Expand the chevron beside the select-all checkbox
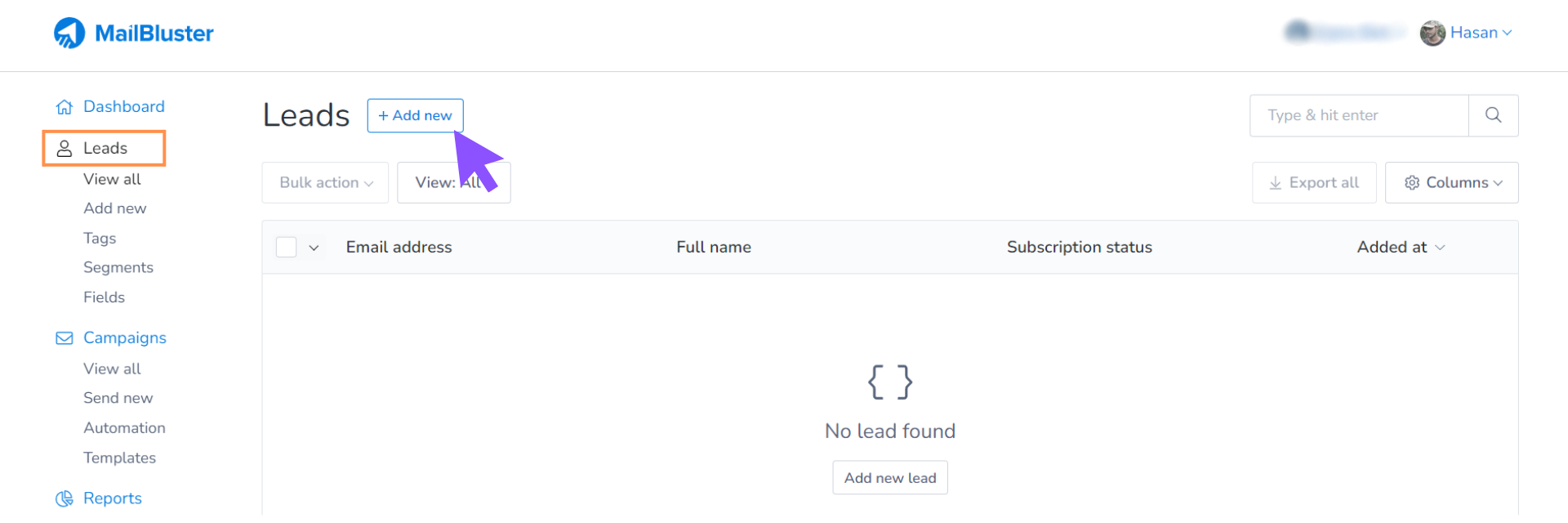The image size is (1568, 523). 314,248
